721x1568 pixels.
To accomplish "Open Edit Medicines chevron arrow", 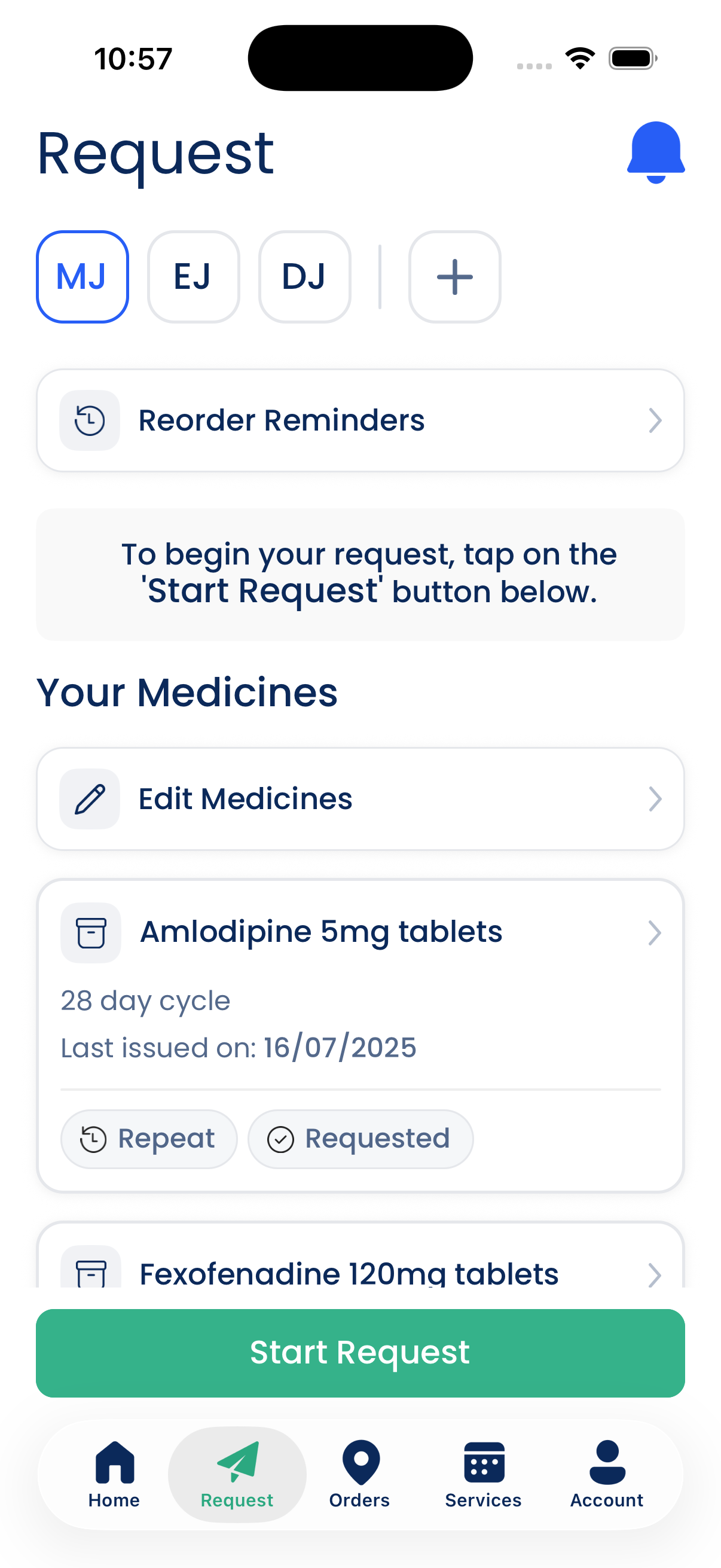I will coord(655,798).
